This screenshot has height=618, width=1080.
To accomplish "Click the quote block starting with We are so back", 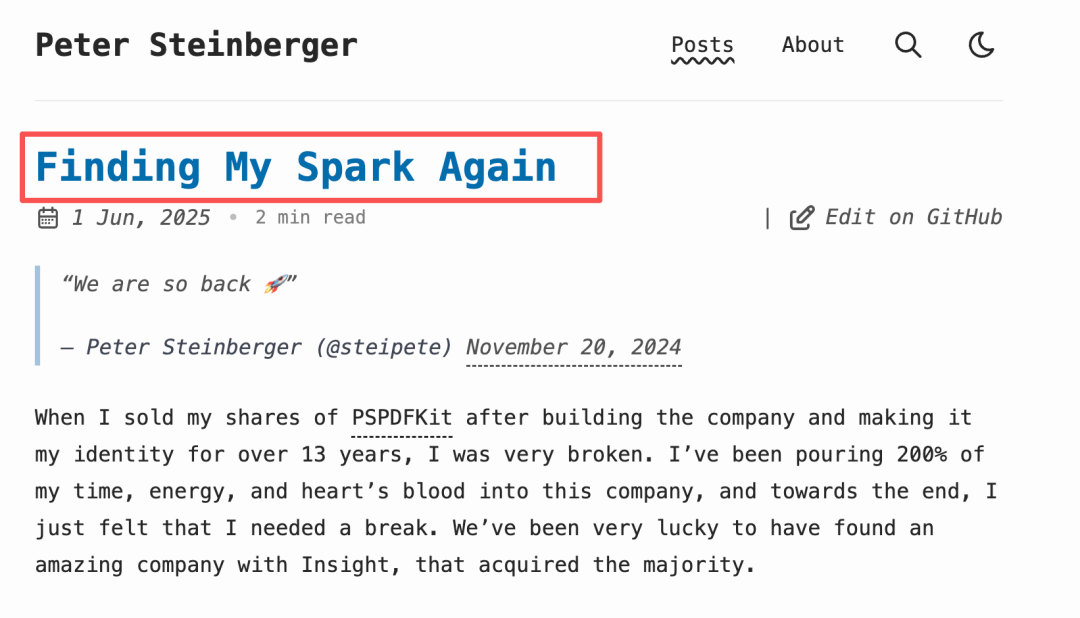I will click(178, 283).
